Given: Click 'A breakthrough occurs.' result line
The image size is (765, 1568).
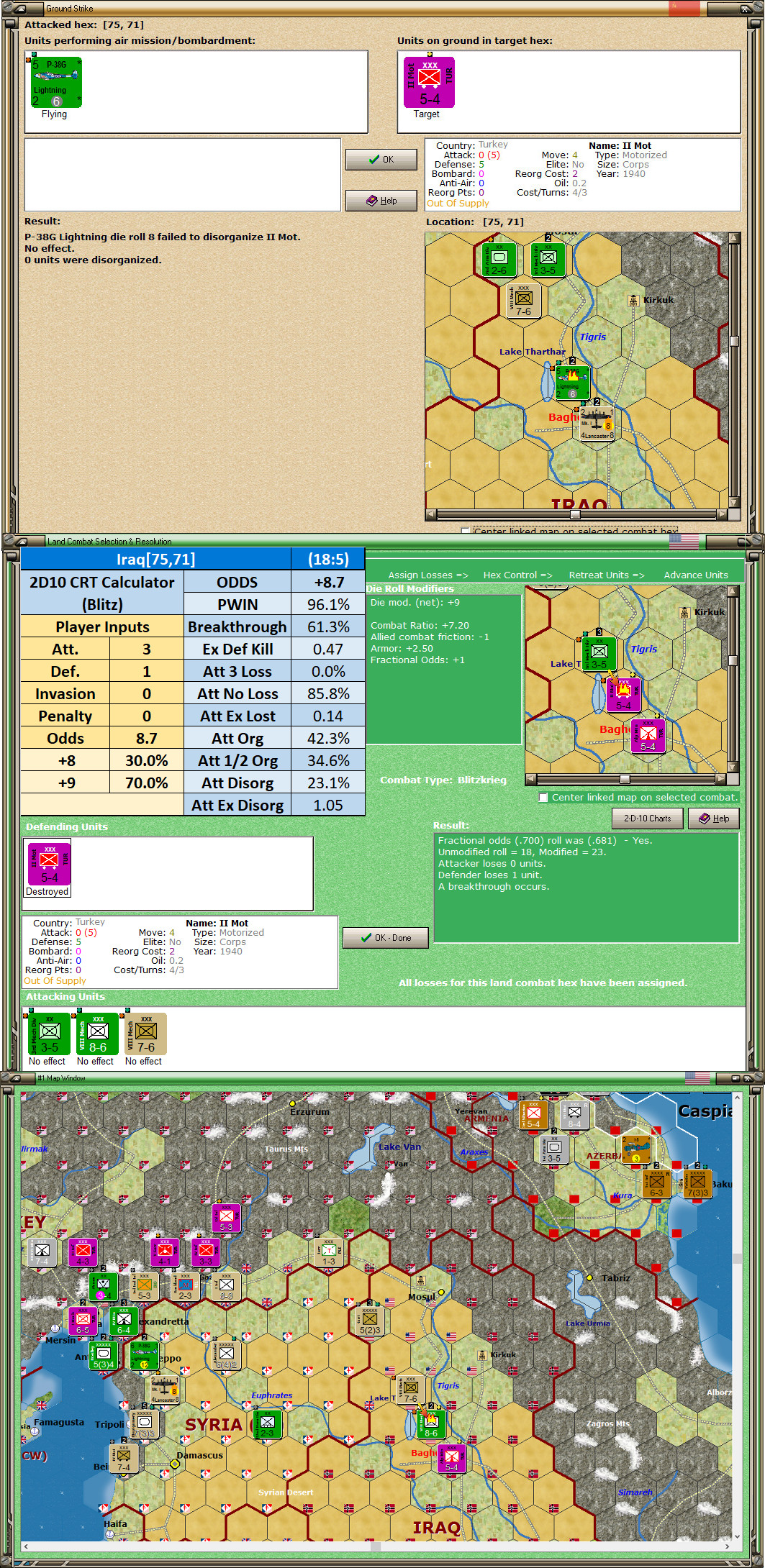Looking at the screenshot, I should tap(494, 886).
